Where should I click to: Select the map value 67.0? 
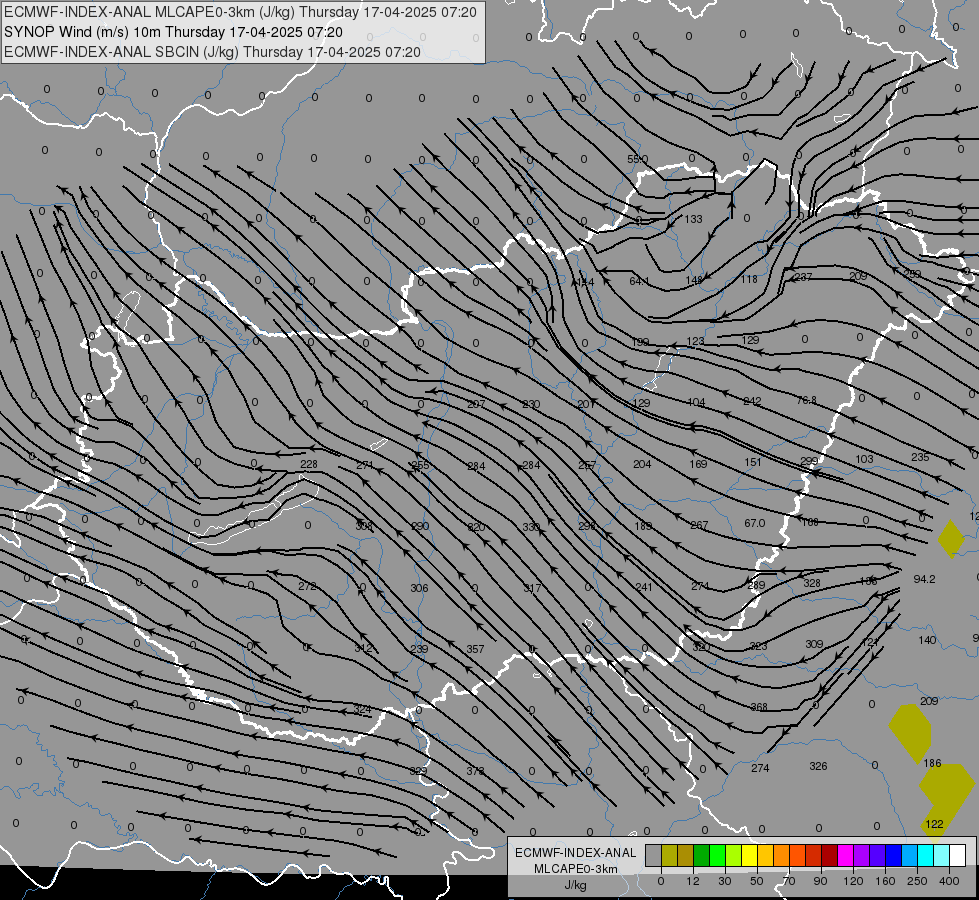pos(754,523)
